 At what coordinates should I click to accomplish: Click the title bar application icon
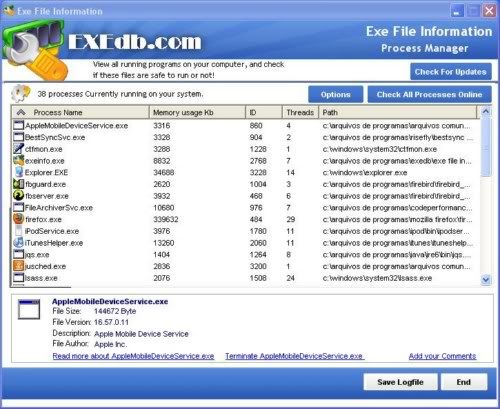(x=9, y=10)
